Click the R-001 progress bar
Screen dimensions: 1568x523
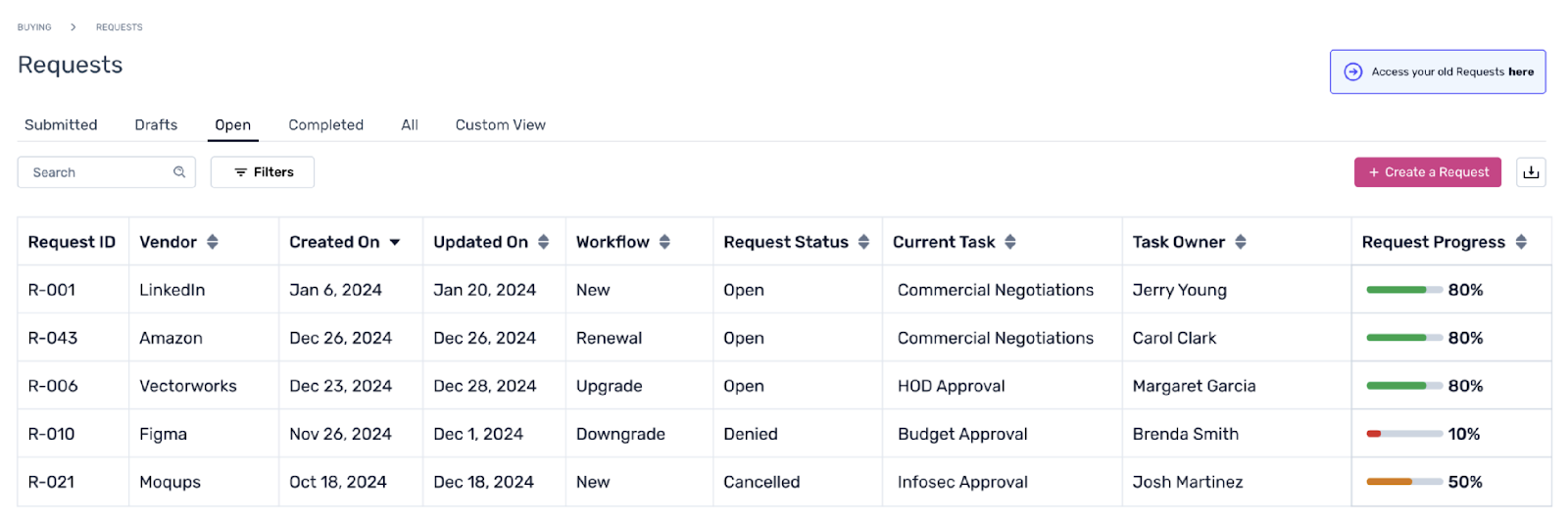[1404, 290]
